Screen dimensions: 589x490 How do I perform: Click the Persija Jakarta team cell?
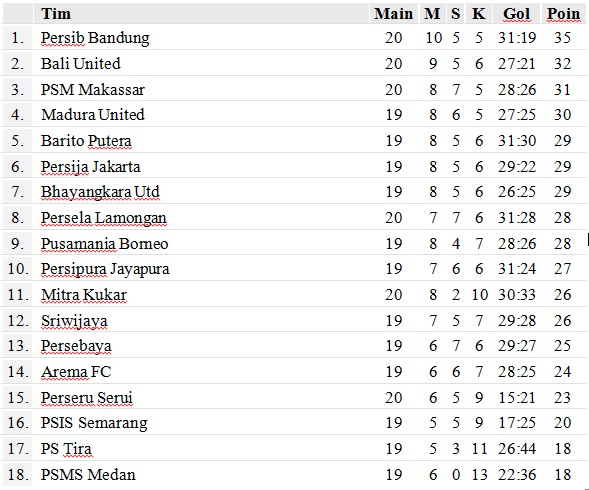pos(91,167)
